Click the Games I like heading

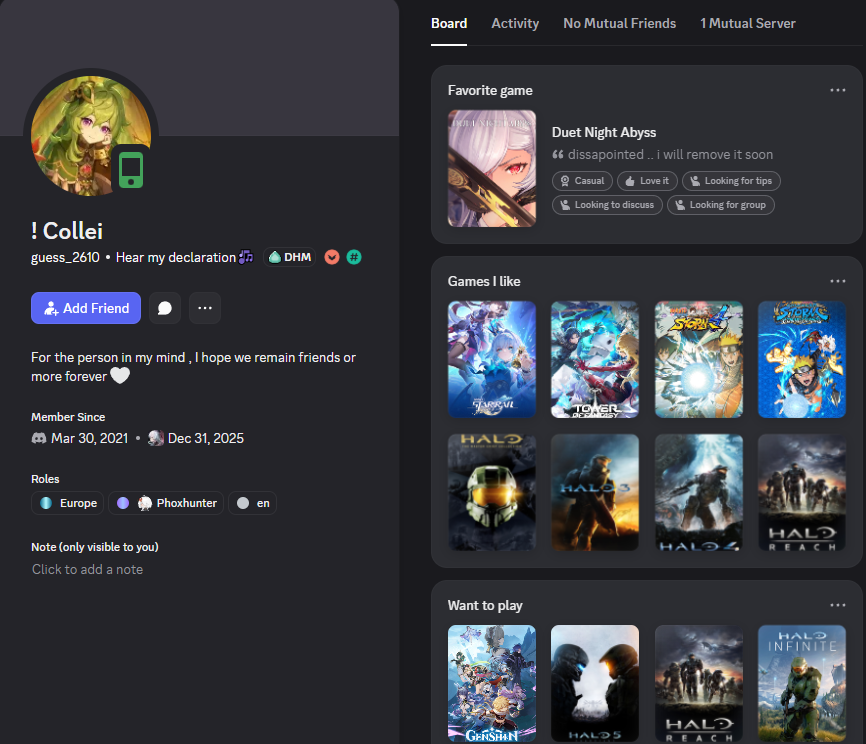pyautogui.click(x=484, y=281)
